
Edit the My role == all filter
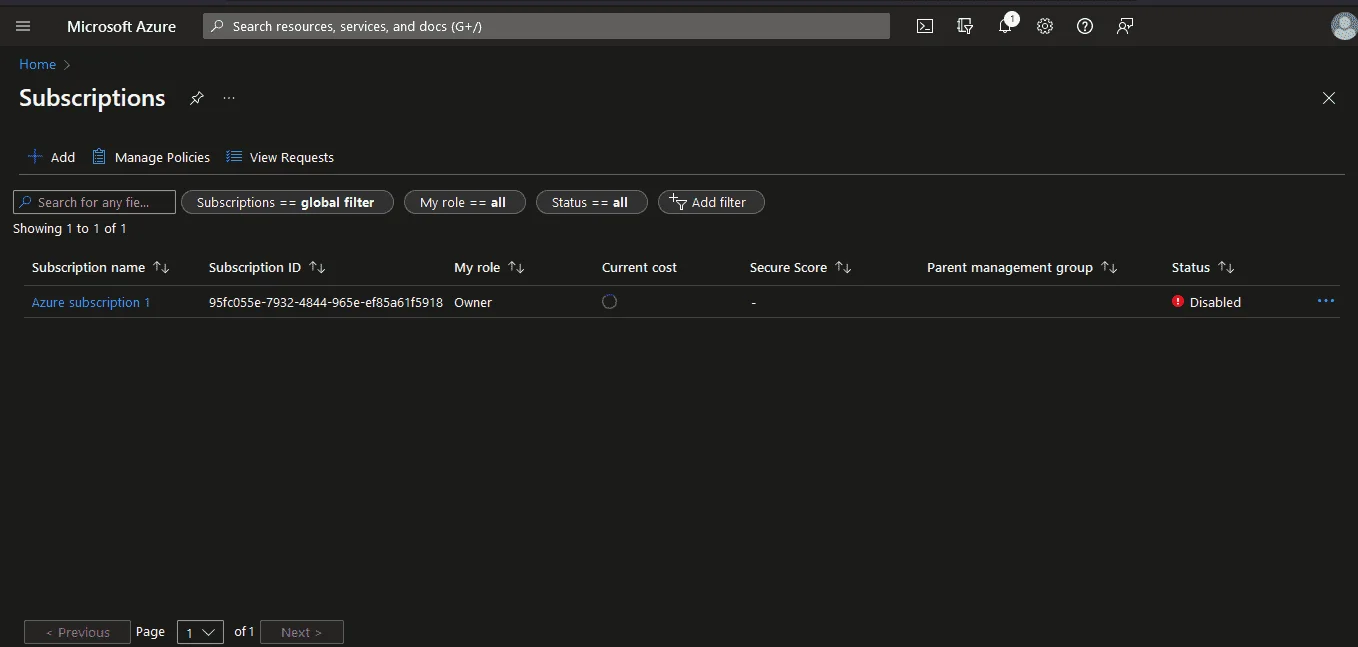tap(464, 202)
